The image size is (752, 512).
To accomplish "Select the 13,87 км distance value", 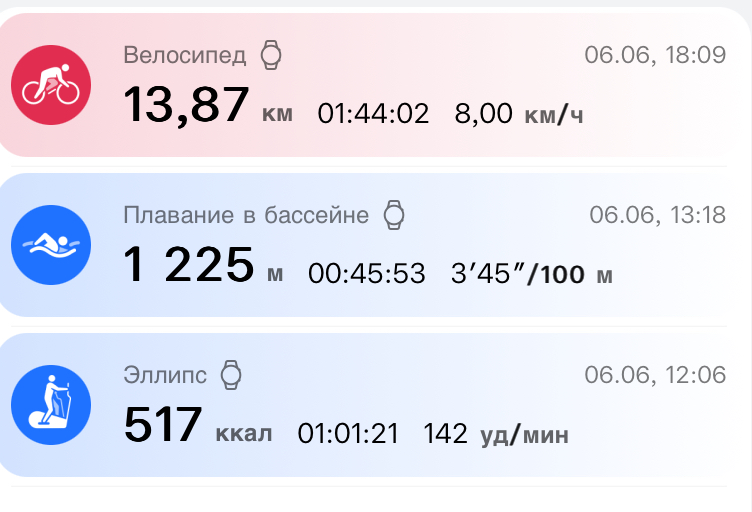I will click(x=208, y=106).
